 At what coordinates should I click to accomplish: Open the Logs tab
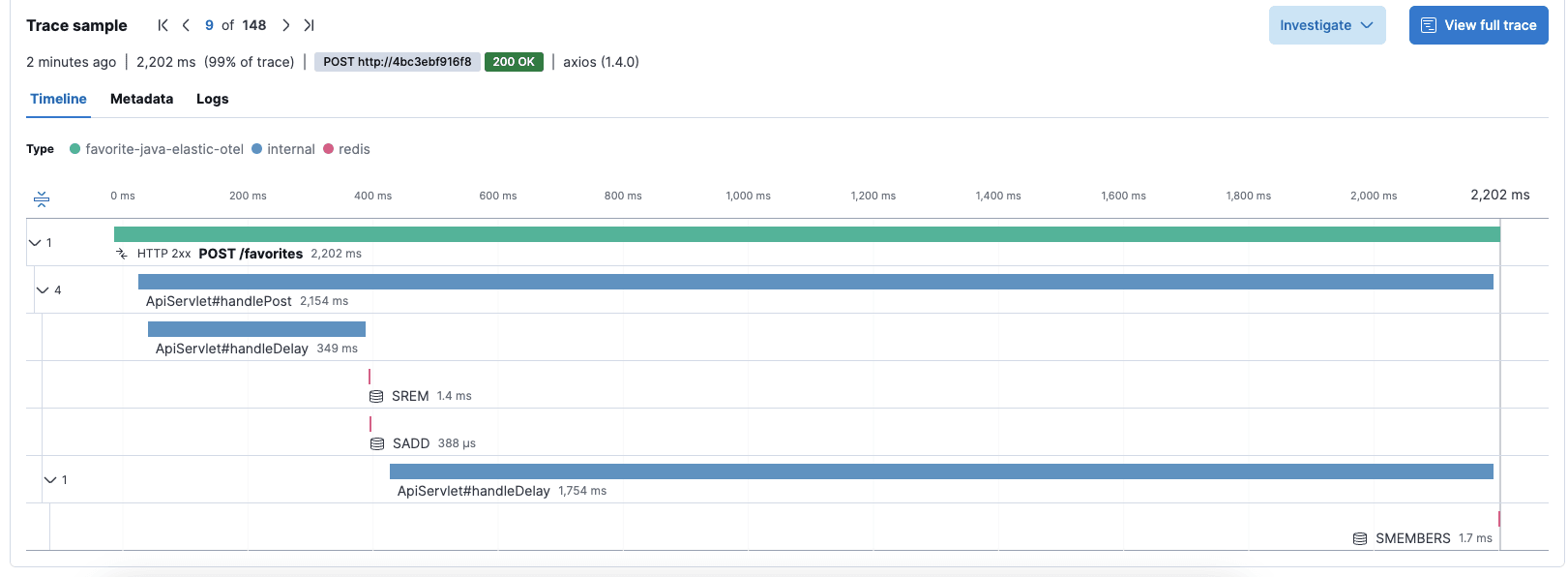[212, 99]
